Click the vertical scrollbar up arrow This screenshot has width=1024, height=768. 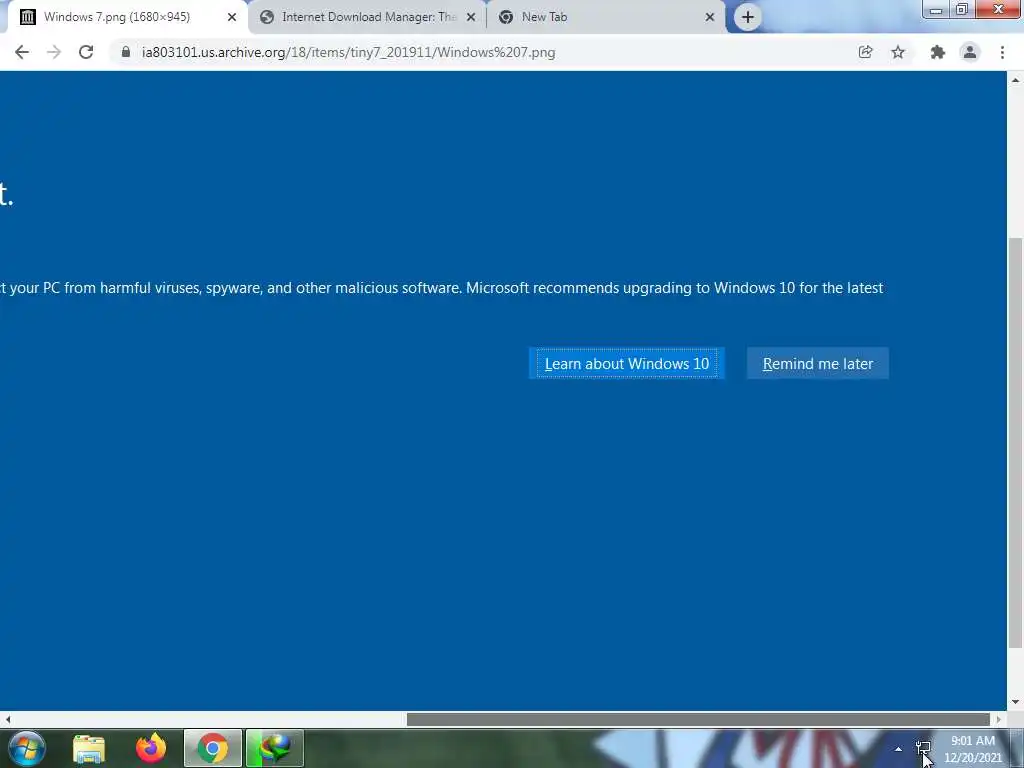[1016, 80]
